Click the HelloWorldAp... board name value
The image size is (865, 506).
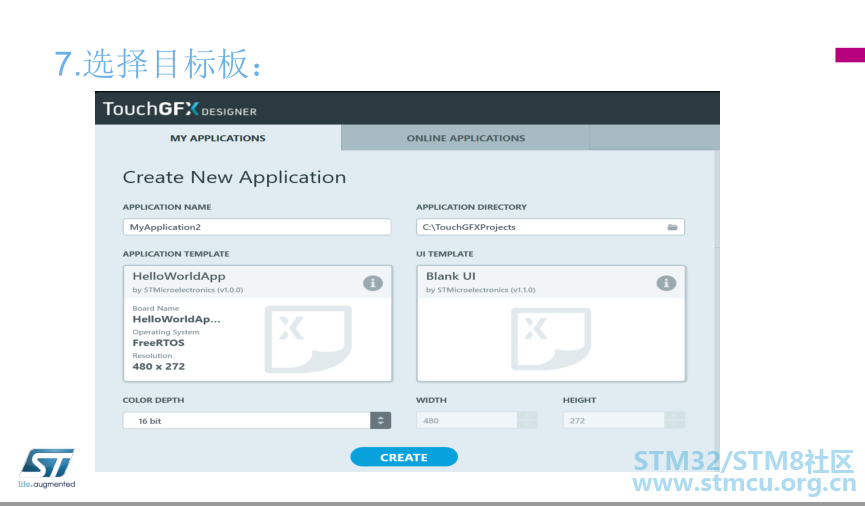pyautogui.click(x=176, y=319)
